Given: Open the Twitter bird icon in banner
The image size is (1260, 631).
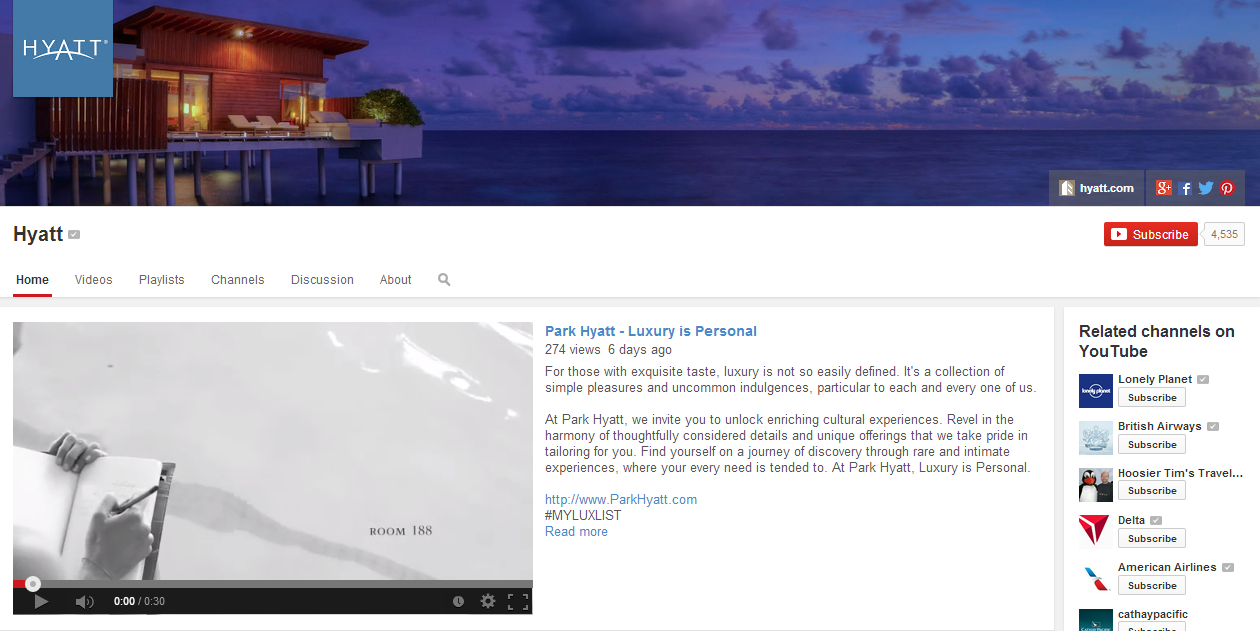Looking at the screenshot, I should pyautogui.click(x=1206, y=188).
